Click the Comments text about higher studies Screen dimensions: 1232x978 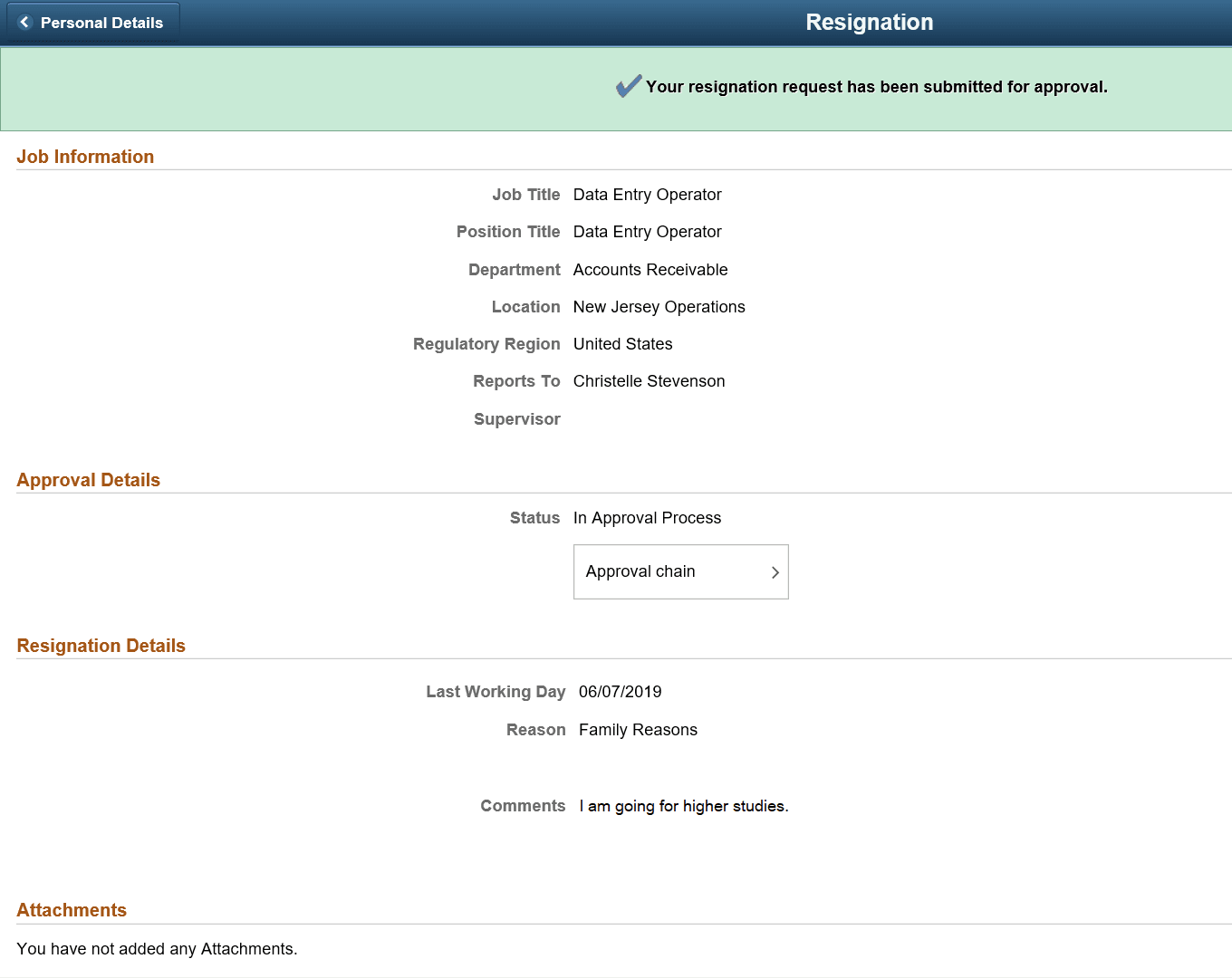click(x=683, y=805)
